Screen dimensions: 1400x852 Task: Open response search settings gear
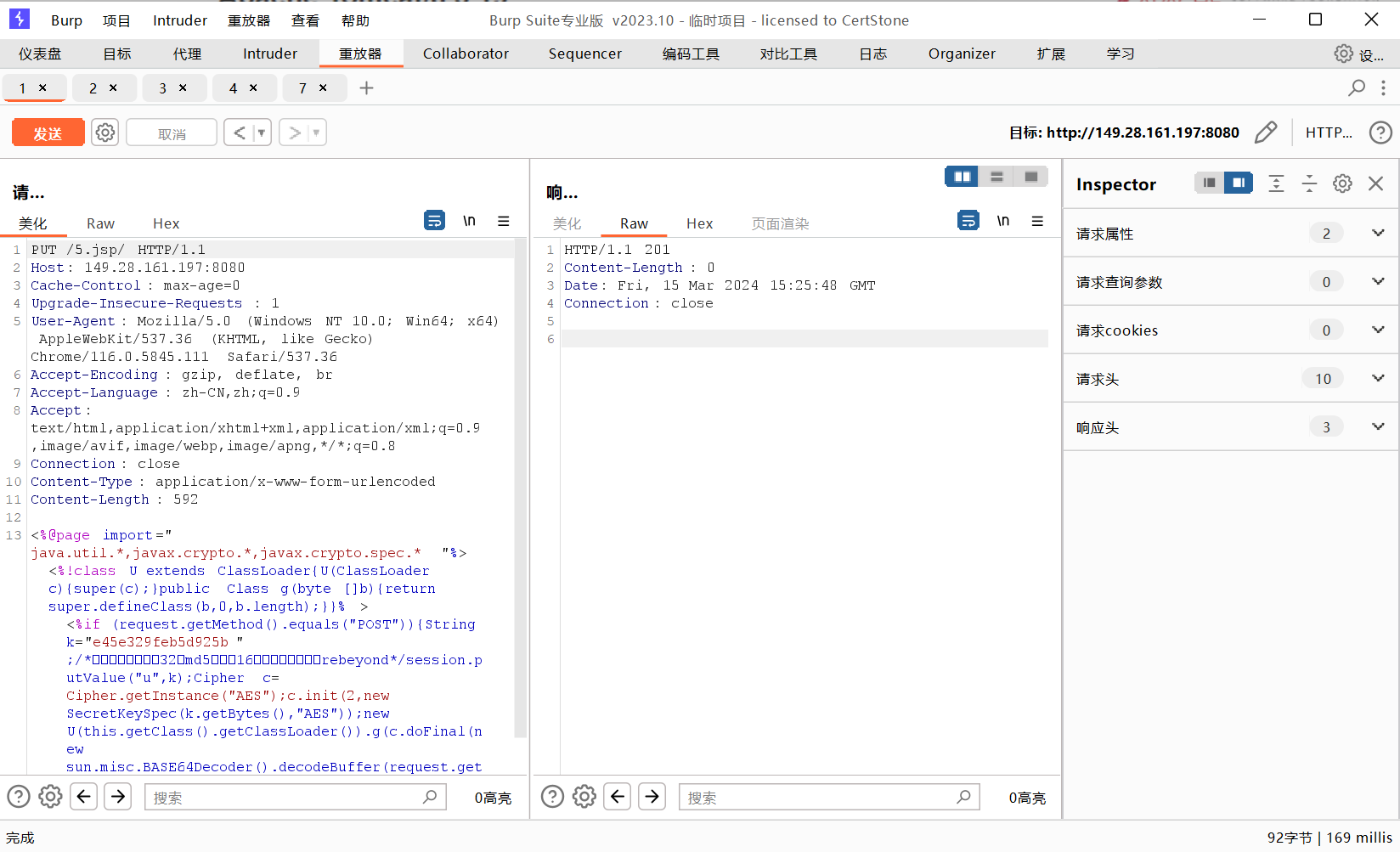(584, 797)
